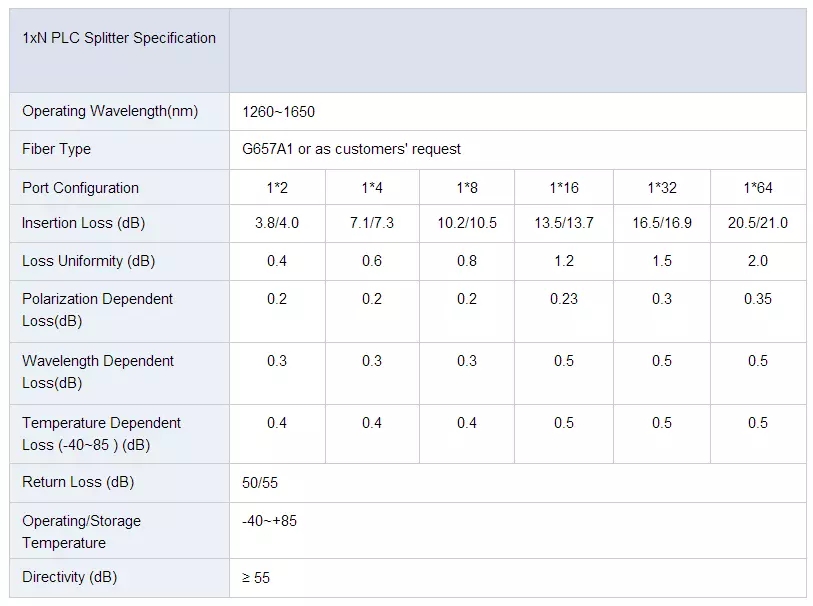Viewport: 813px width, 606px height.
Task: Click the -40~+85 temperature range value
Action: click(x=269, y=521)
